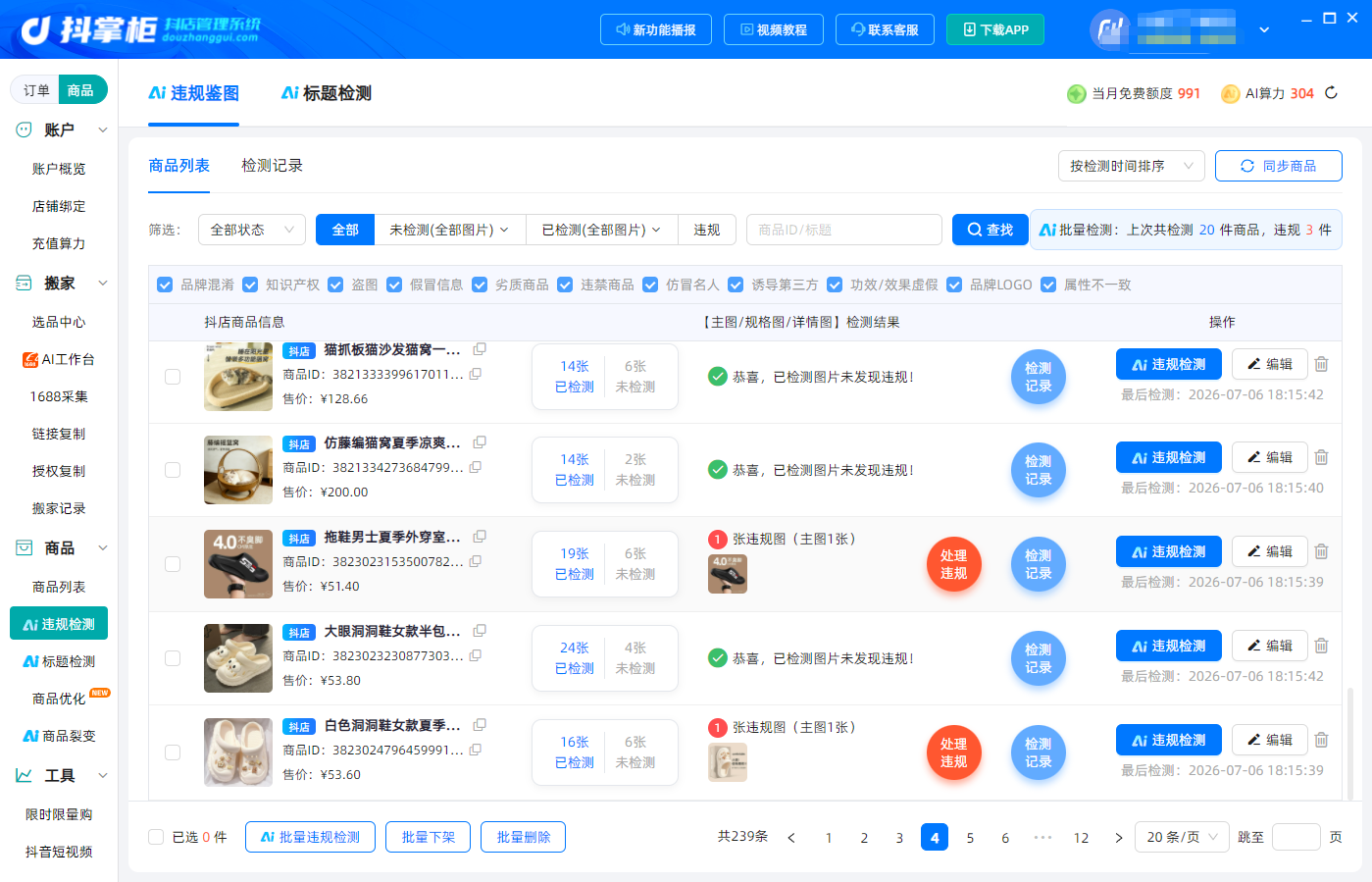1372x882 pixels.
Task: Copy product ID of 仿藤编猫窝 row
Action: [476, 468]
